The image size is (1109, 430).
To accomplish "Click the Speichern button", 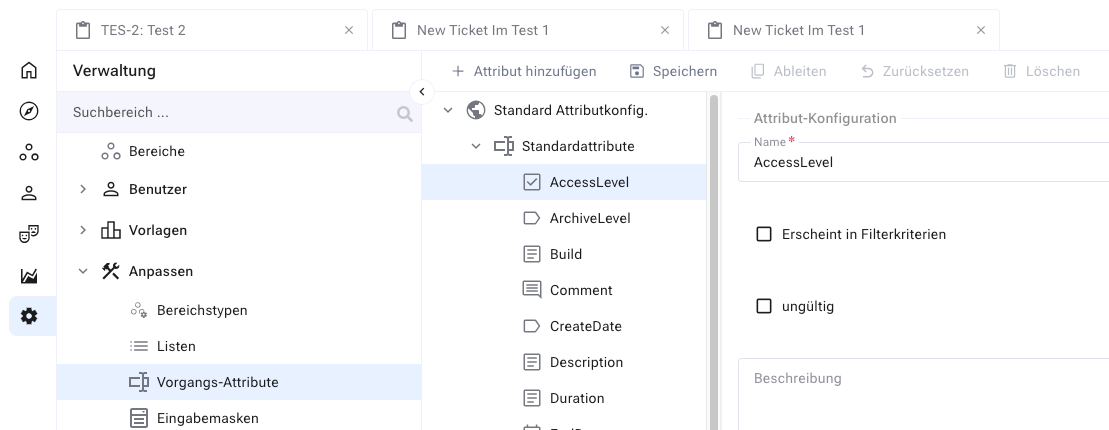I will click(x=673, y=71).
